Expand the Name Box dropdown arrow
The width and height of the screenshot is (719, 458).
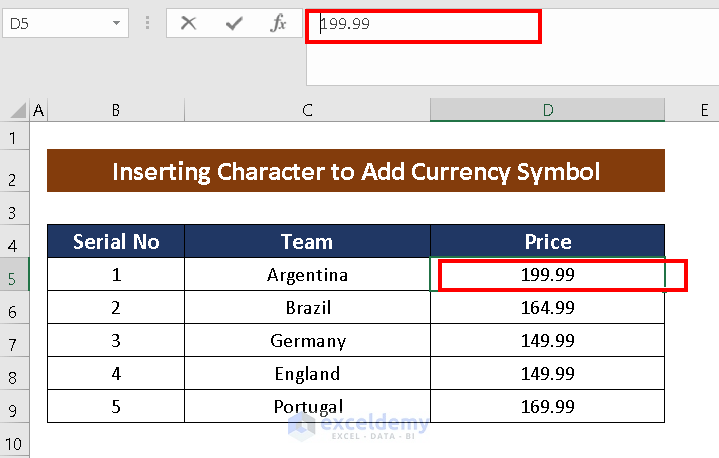117,24
